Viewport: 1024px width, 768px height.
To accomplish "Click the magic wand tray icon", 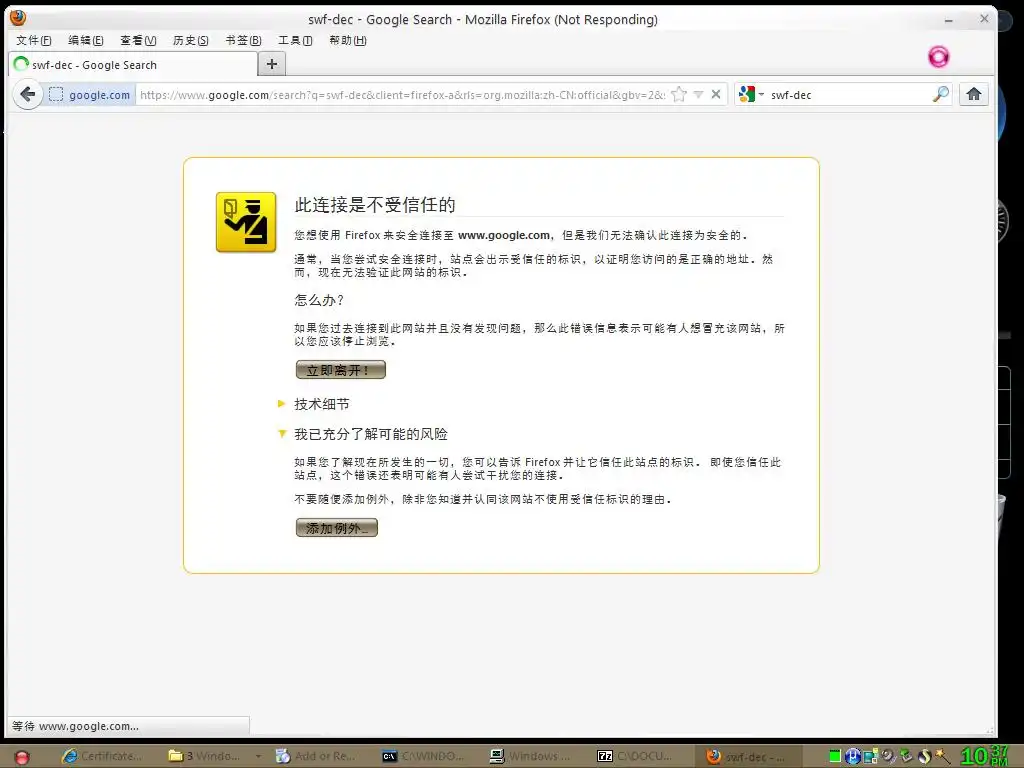I will click(943, 756).
